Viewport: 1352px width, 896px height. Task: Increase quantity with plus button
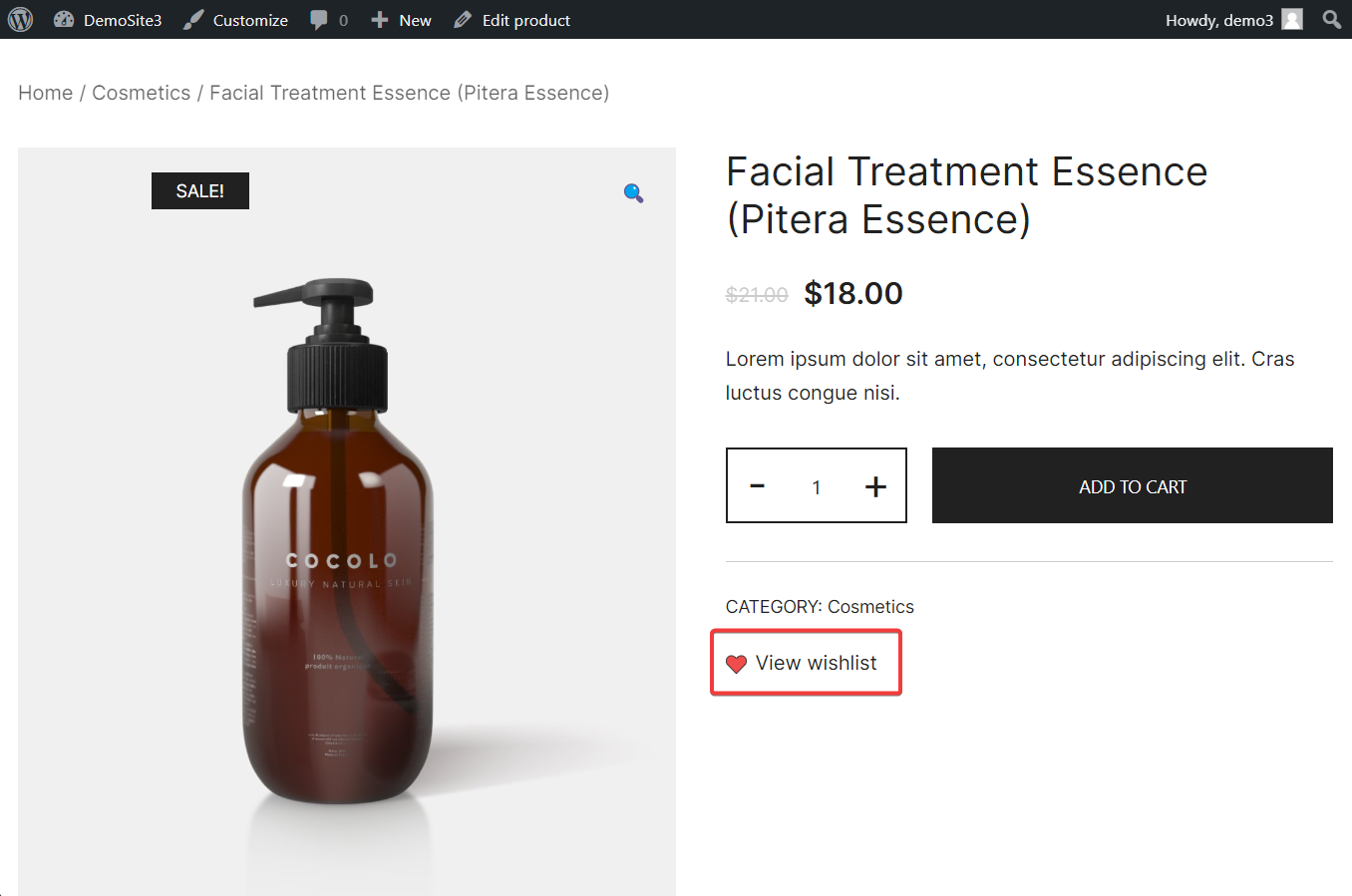[875, 485]
